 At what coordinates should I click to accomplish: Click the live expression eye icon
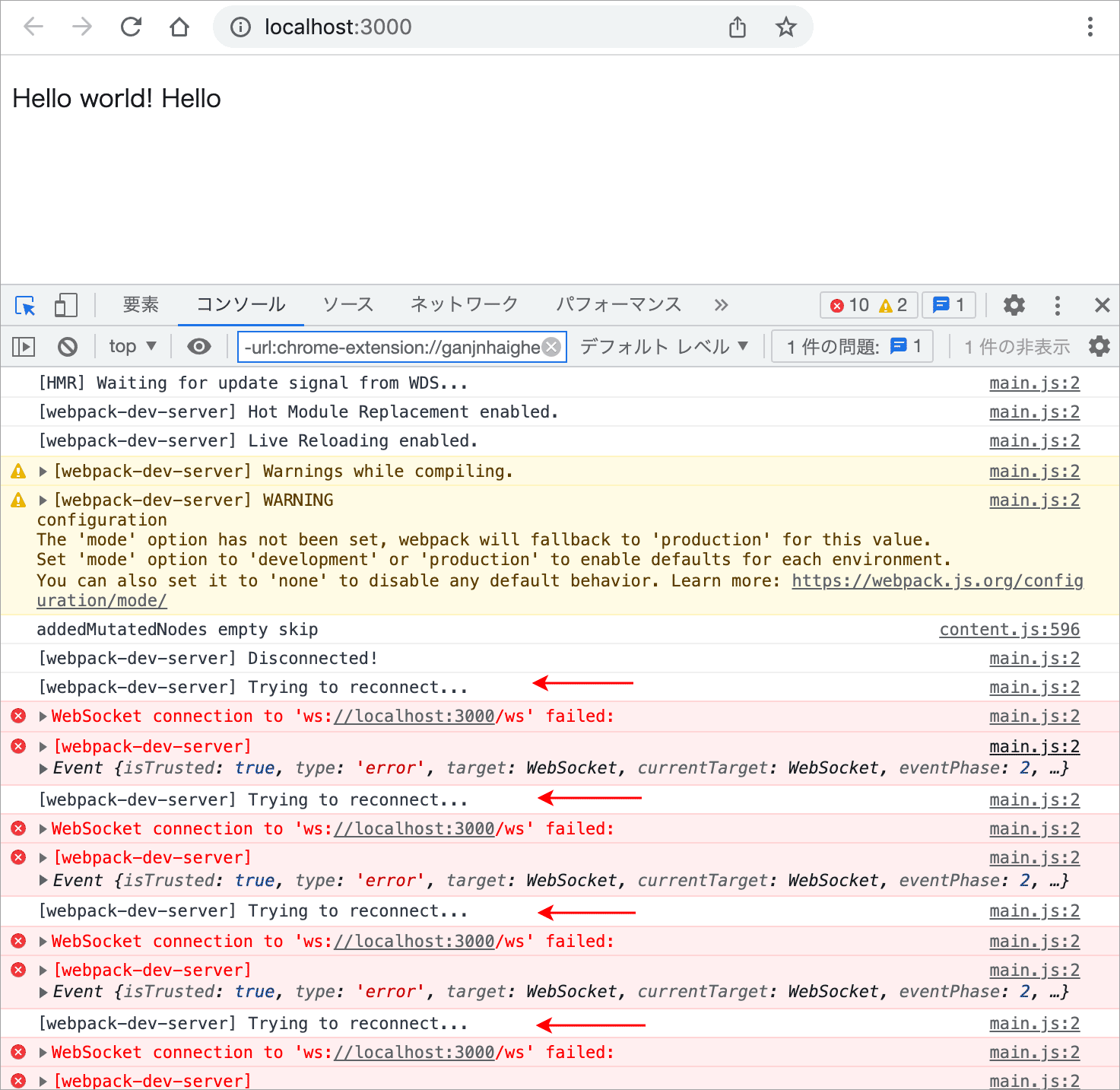(199, 347)
